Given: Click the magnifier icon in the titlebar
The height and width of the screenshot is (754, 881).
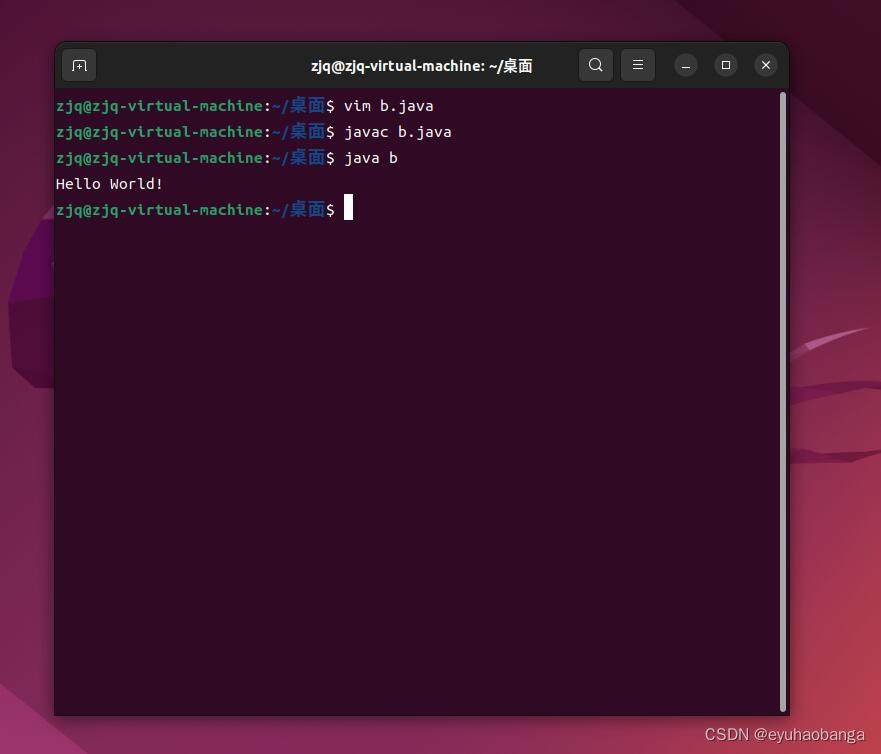Looking at the screenshot, I should [x=596, y=65].
